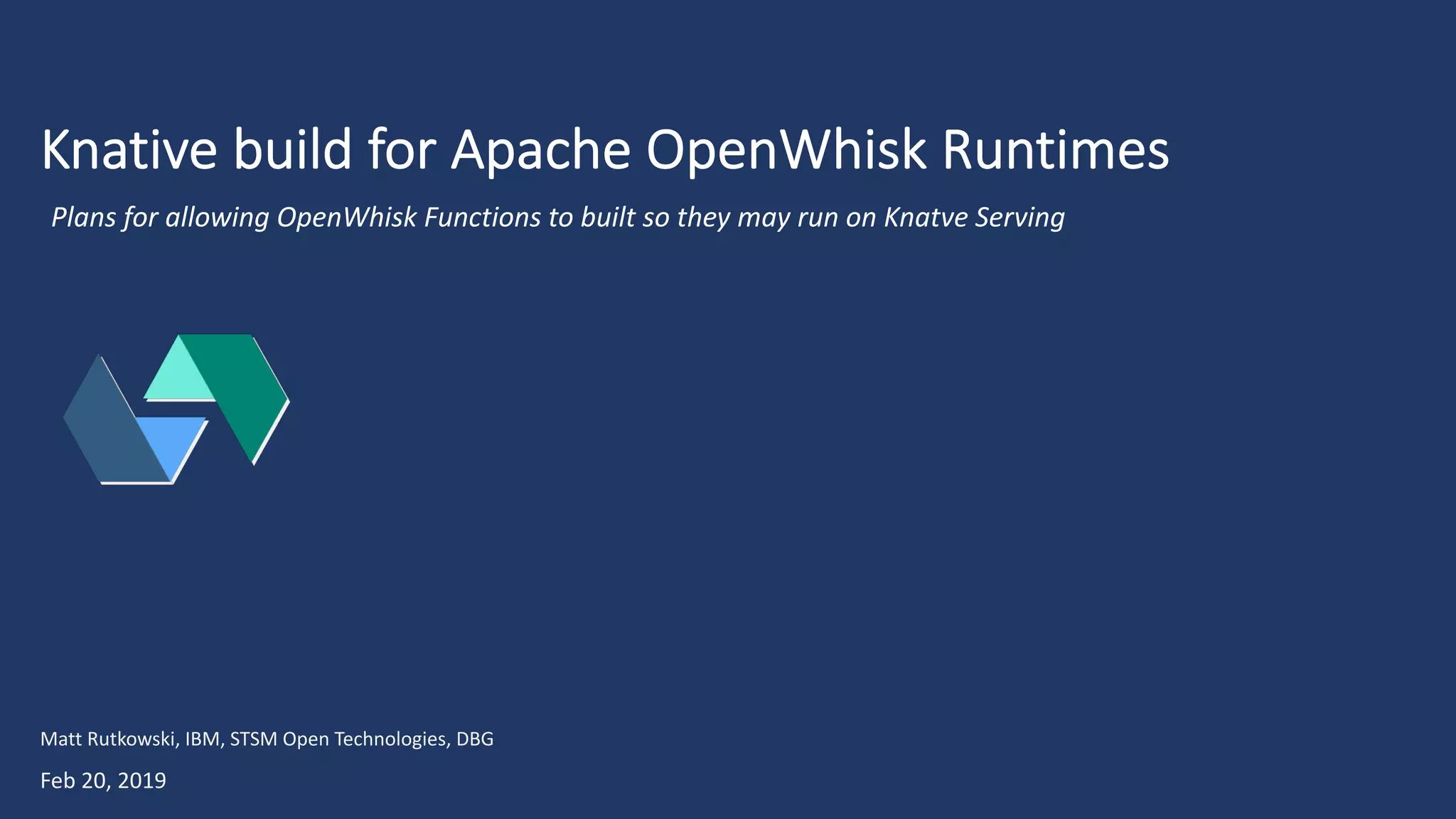Click the word "Apache" in the title
The width and height of the screenshot is (1456, 819).
click(540, 150)
